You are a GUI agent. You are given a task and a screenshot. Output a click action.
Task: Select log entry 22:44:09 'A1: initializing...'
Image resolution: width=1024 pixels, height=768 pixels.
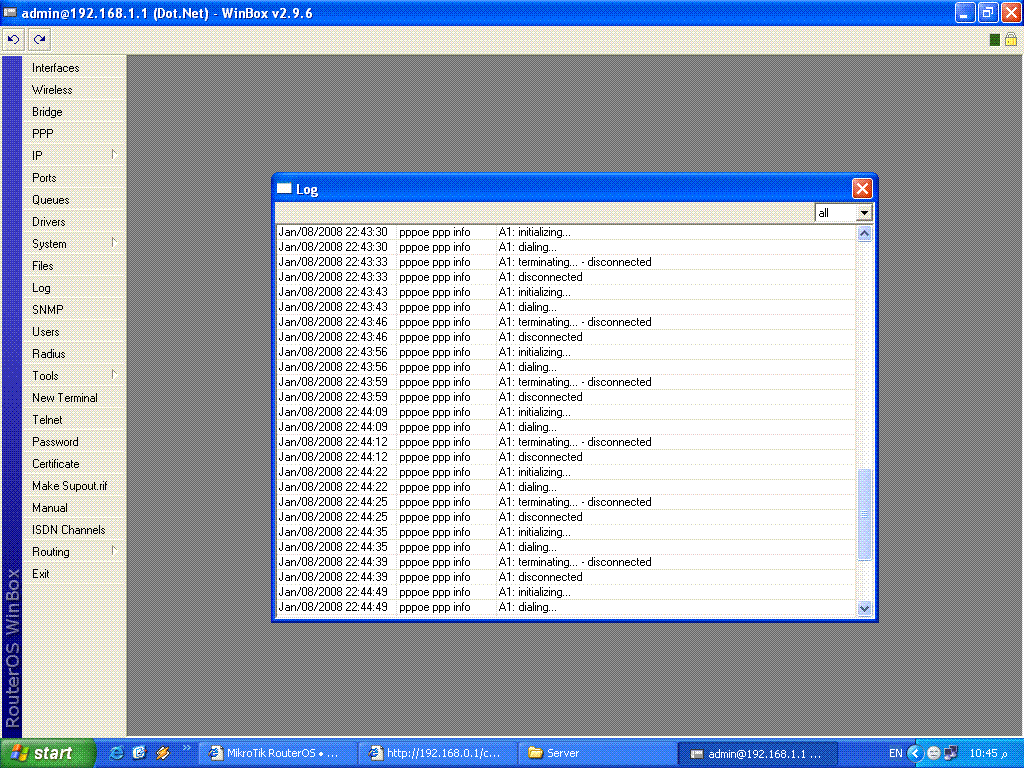(x=566, y=412)
